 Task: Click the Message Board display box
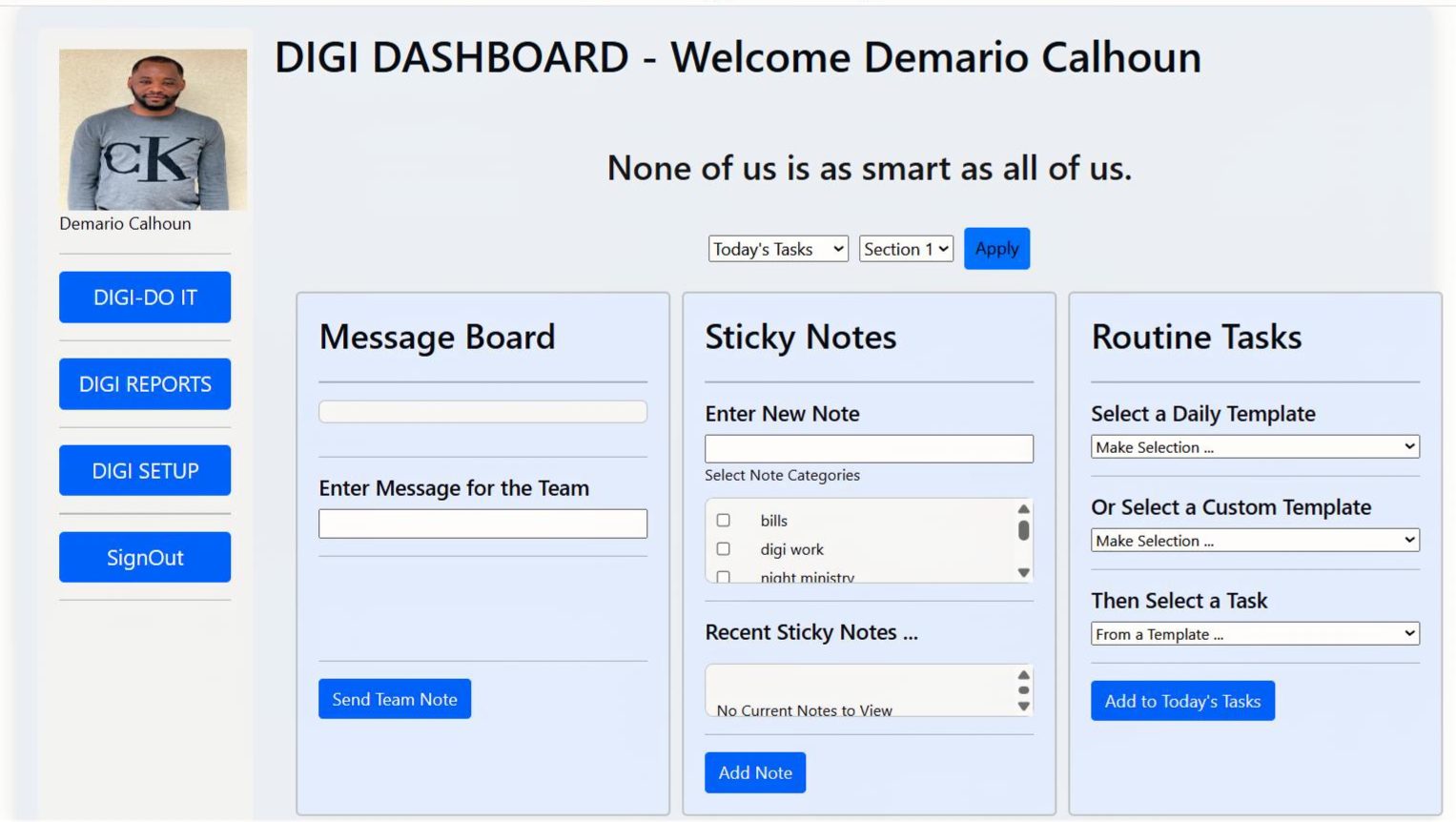pos(482,412)
